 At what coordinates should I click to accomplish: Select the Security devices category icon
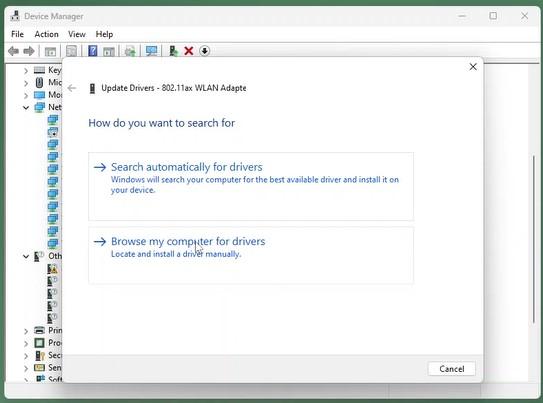coord(39,356)
